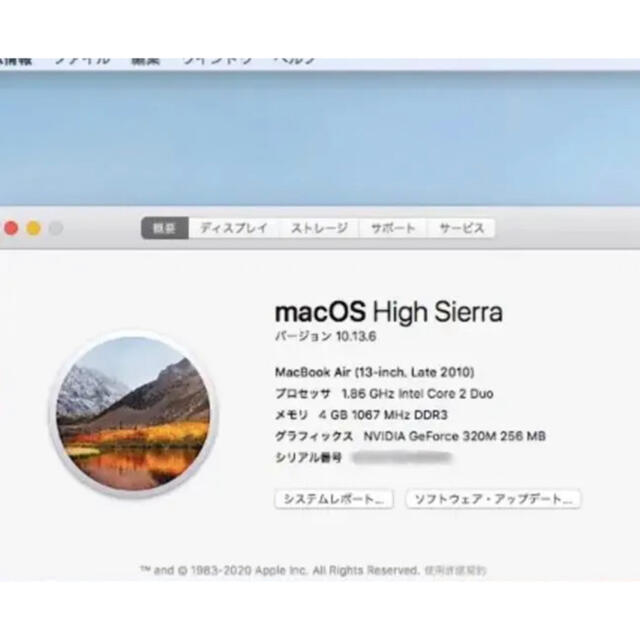Click the macOS High Sierra heading
640x640 pixels.
point(389,312)
